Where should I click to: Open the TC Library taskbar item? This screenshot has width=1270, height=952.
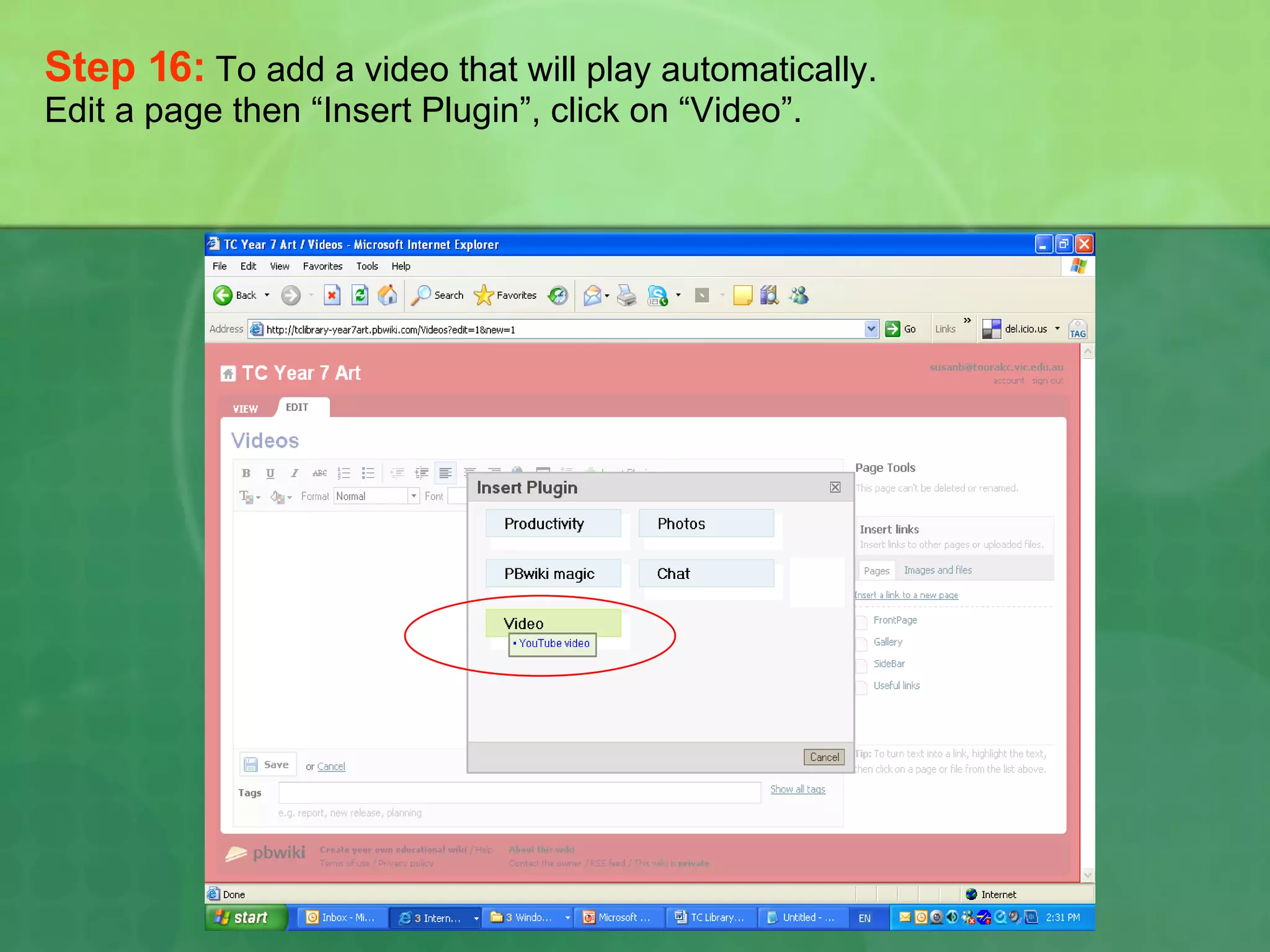tap(711, 918)
